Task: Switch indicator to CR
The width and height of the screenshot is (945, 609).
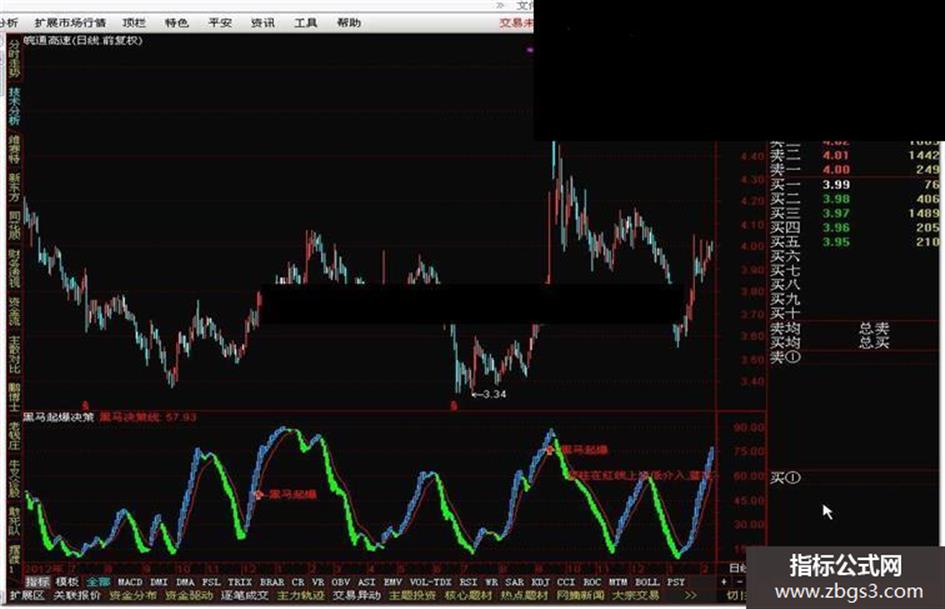Action: (298, 582)
